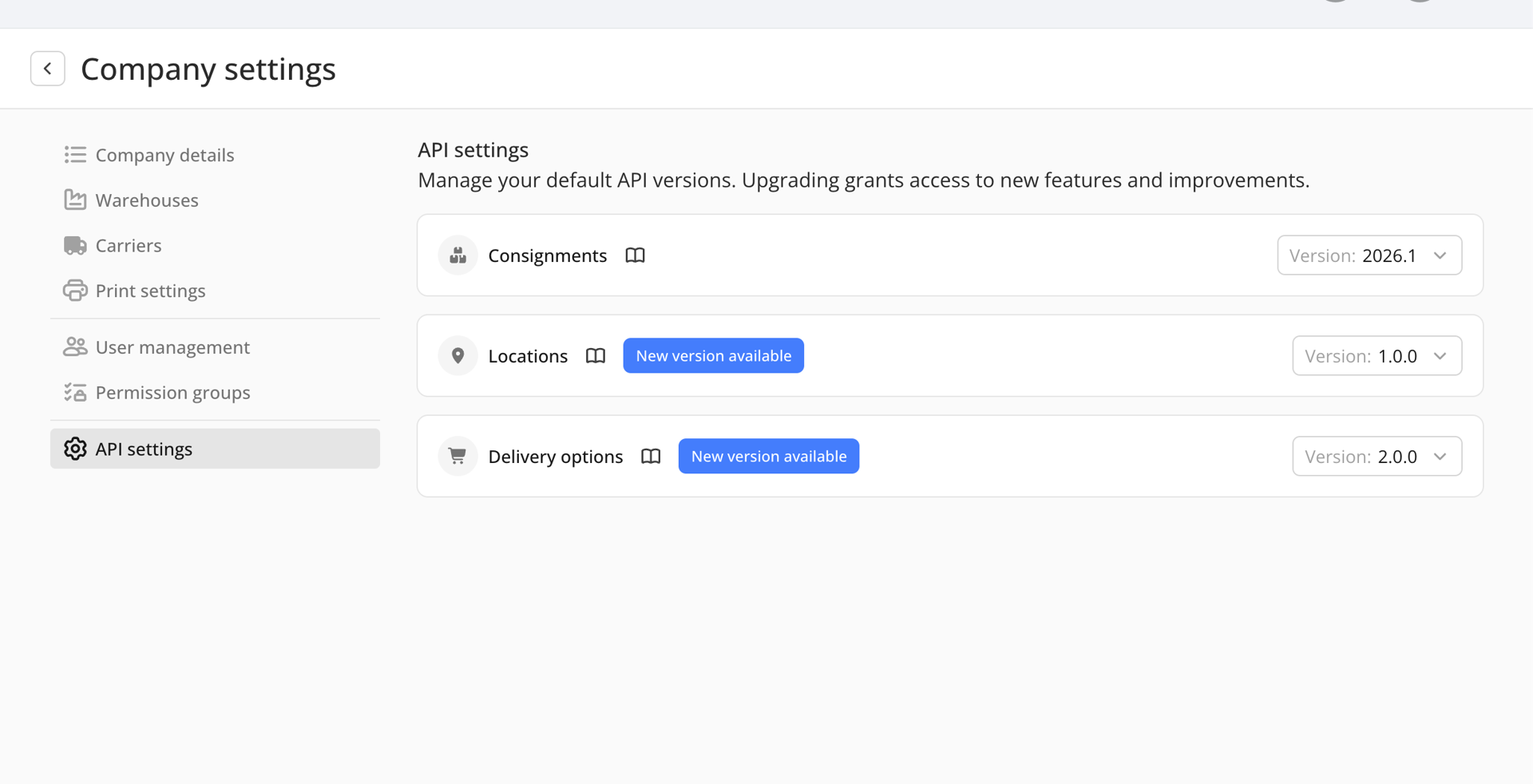Click the Permission groups checklist-lock icon

point(75,393)
